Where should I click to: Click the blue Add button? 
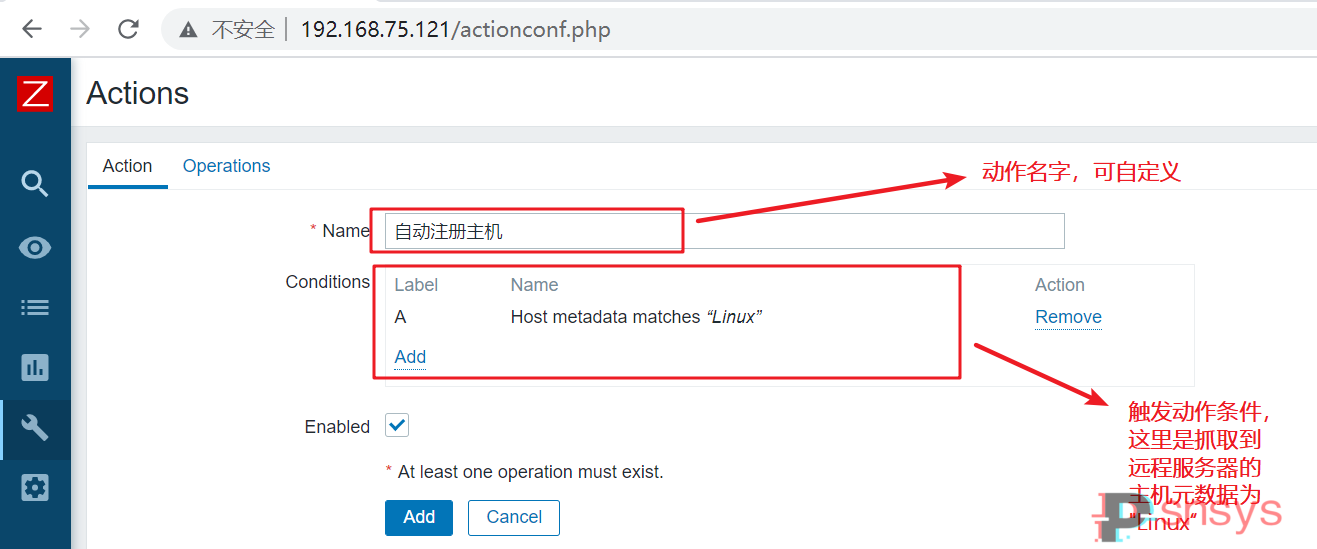pyautogui.click(x=419, y=517)
